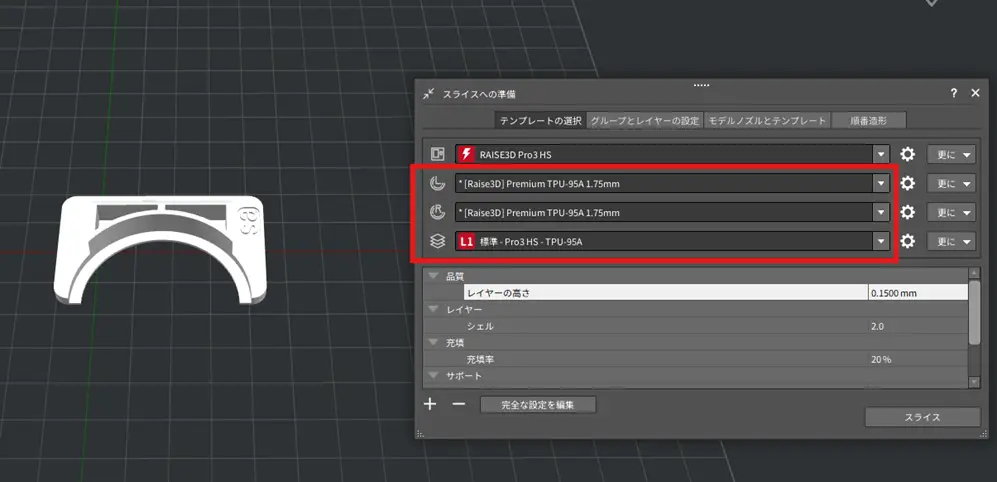Click the minus icon to remove a setting

click(x=459, y=404)
